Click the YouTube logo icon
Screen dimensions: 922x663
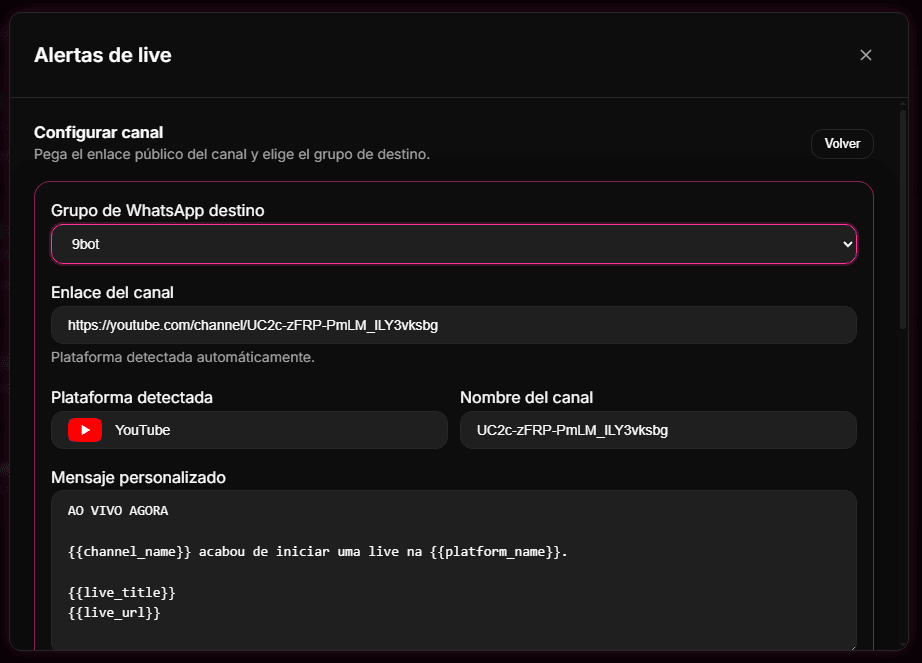[85, 430]
